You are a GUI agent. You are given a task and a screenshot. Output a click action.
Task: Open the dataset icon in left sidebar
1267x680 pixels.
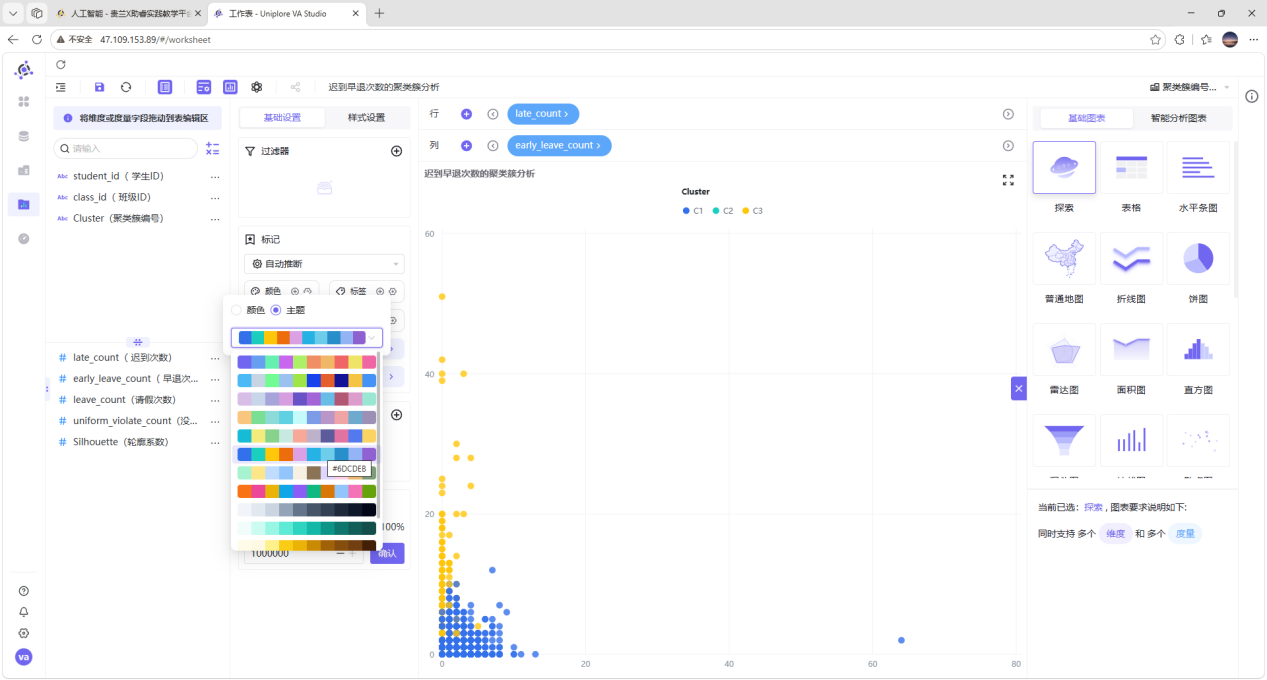[24, 170]
